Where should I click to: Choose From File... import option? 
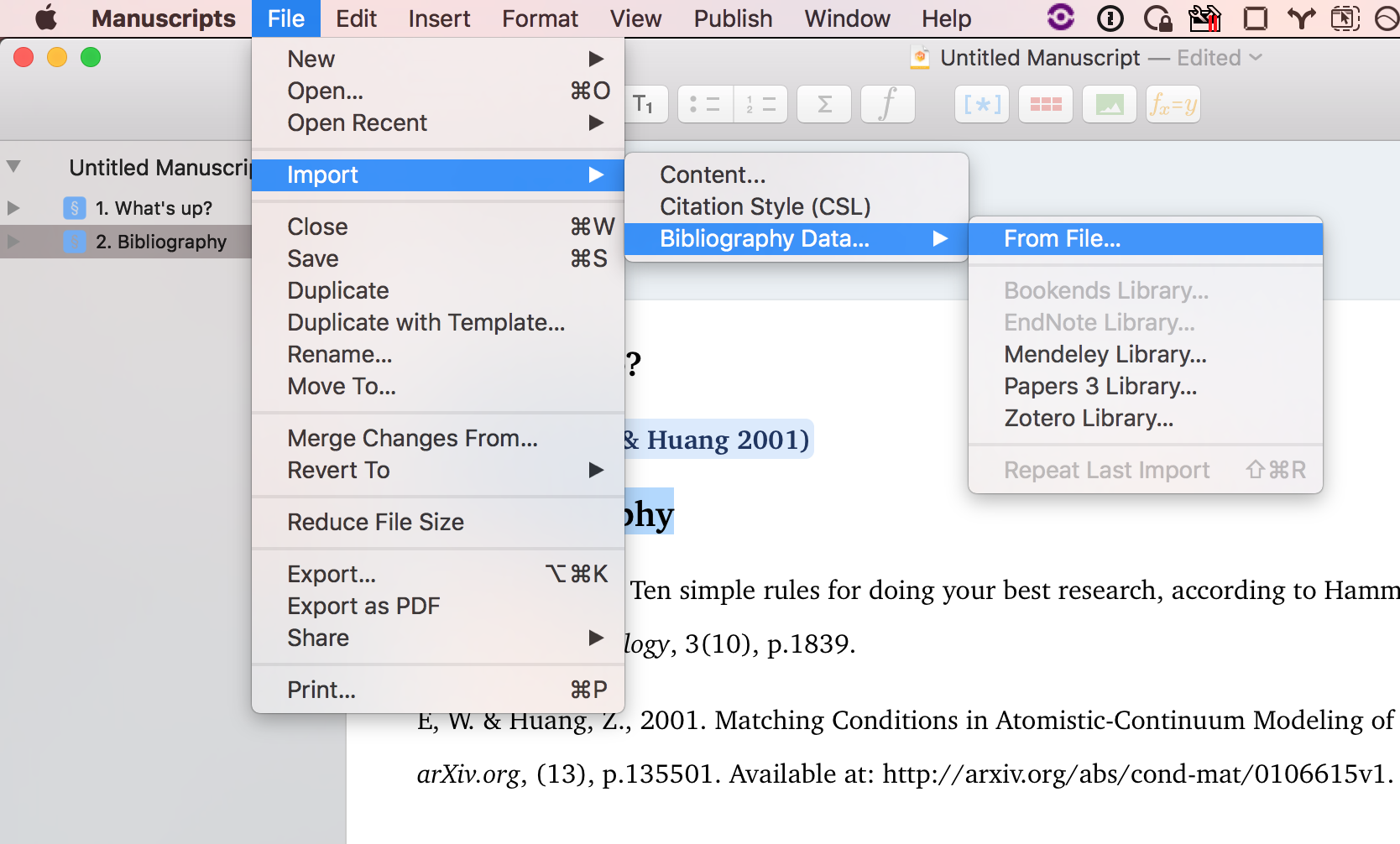(x=1146, y=239)
